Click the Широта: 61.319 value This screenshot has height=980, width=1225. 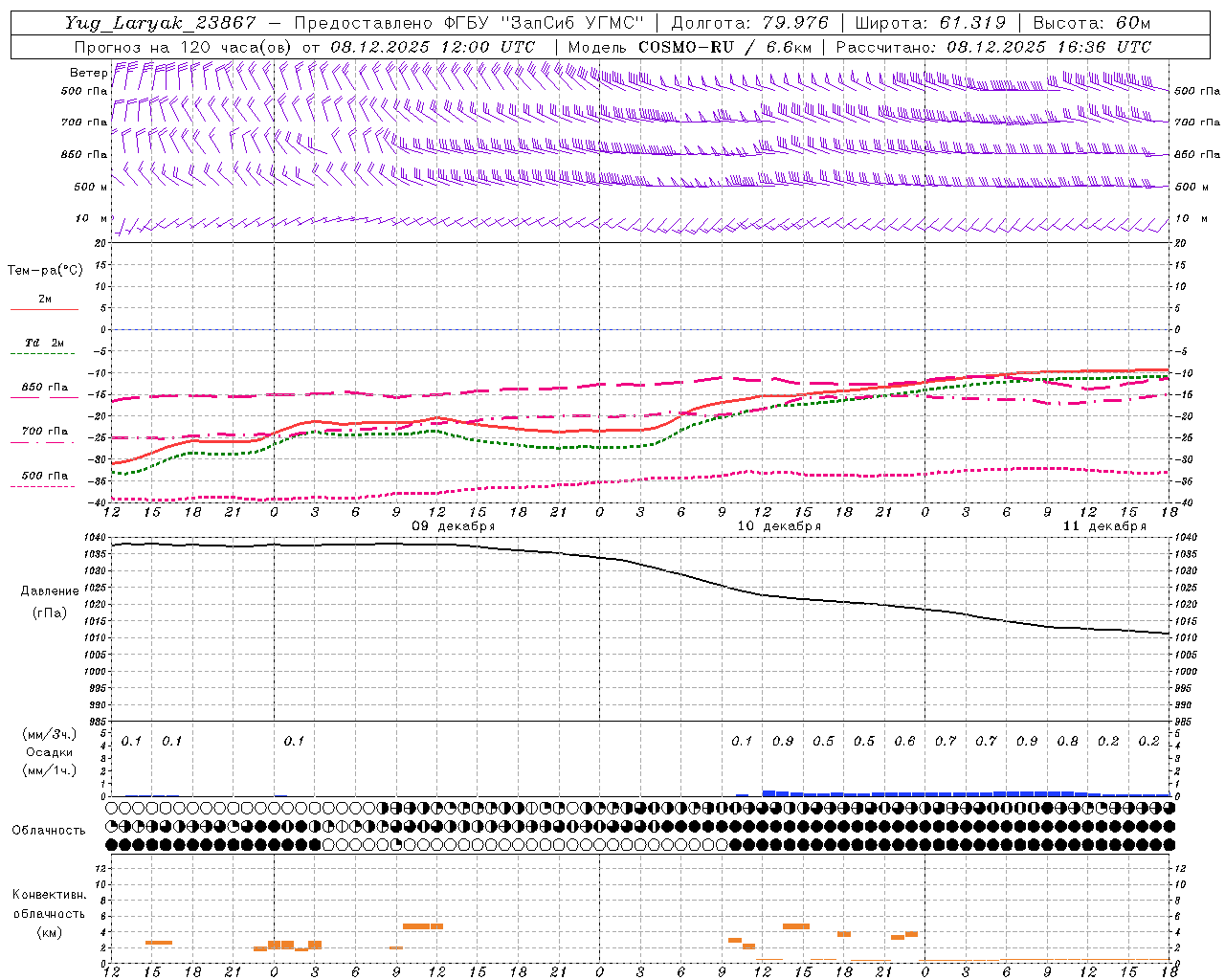930,23
